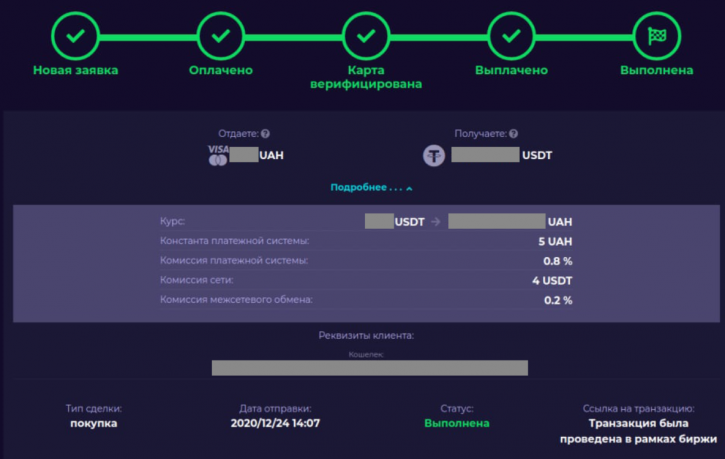Click the transaction link text about биржи

(638, 431)
